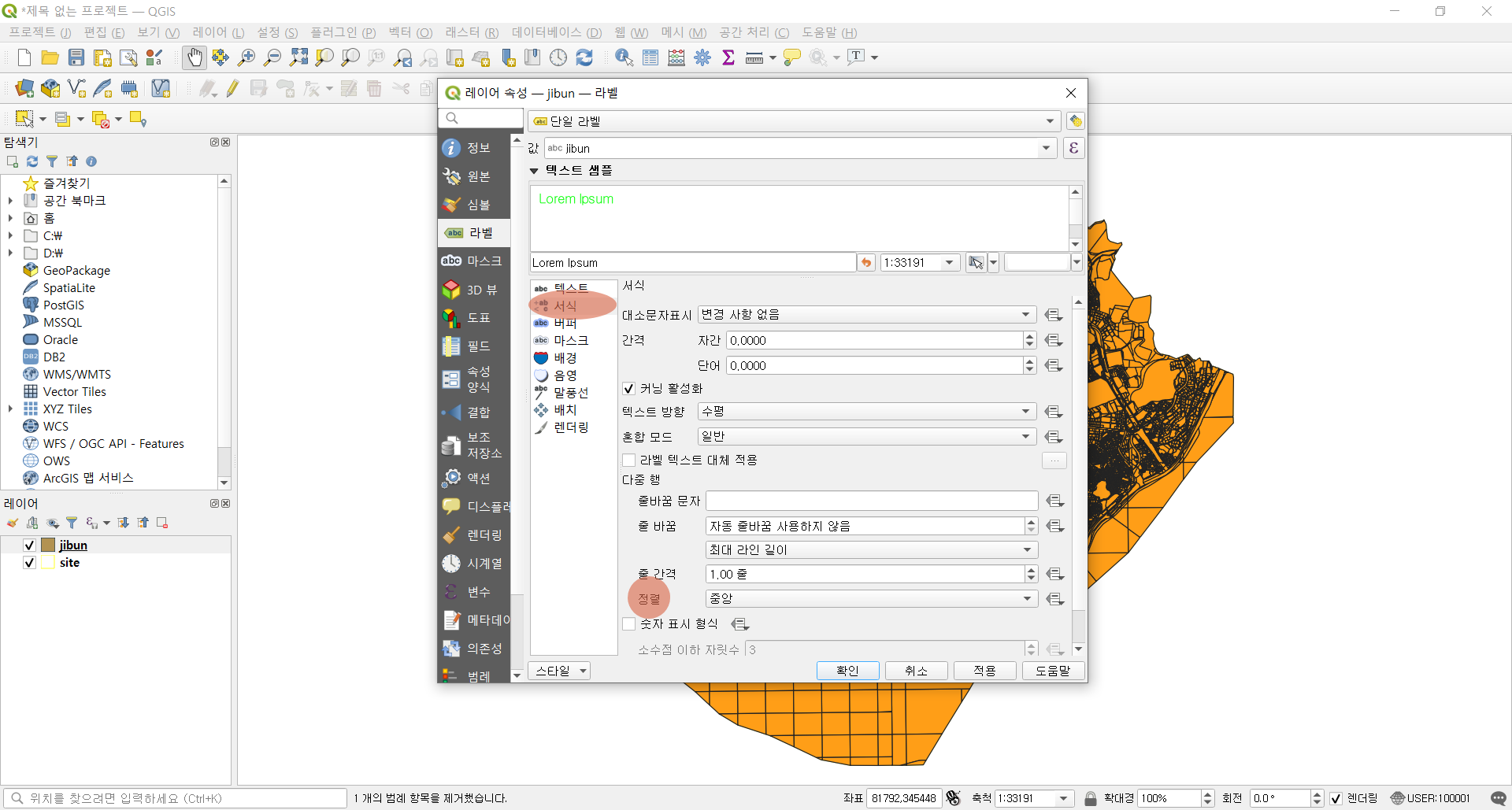The width and height of the screenshot is (1512, 810).
Task: Click data-defined override for 혼합 모드
Action: coord(1054,437)
